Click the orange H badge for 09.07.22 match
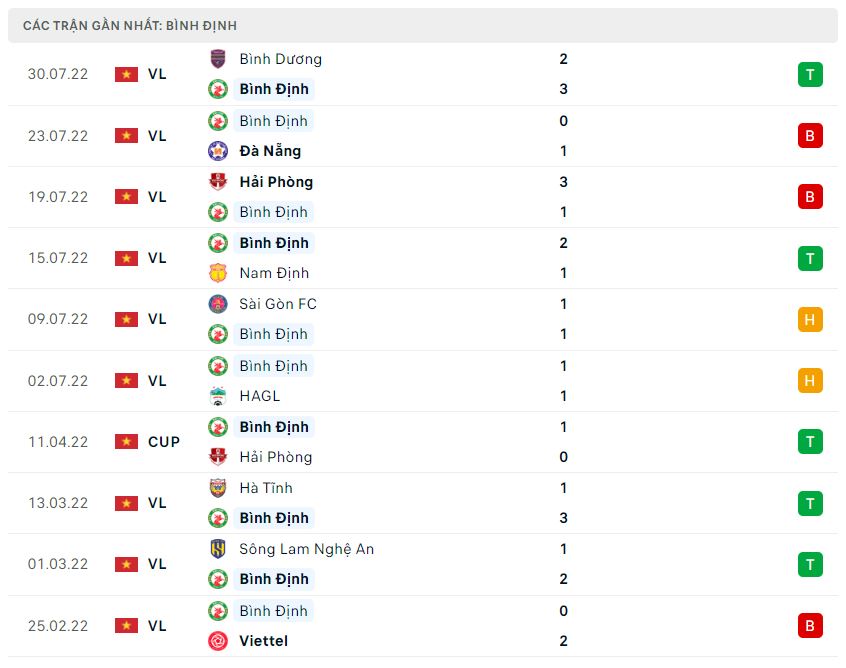Screen dimensions: 846x668 click(810, 319)
